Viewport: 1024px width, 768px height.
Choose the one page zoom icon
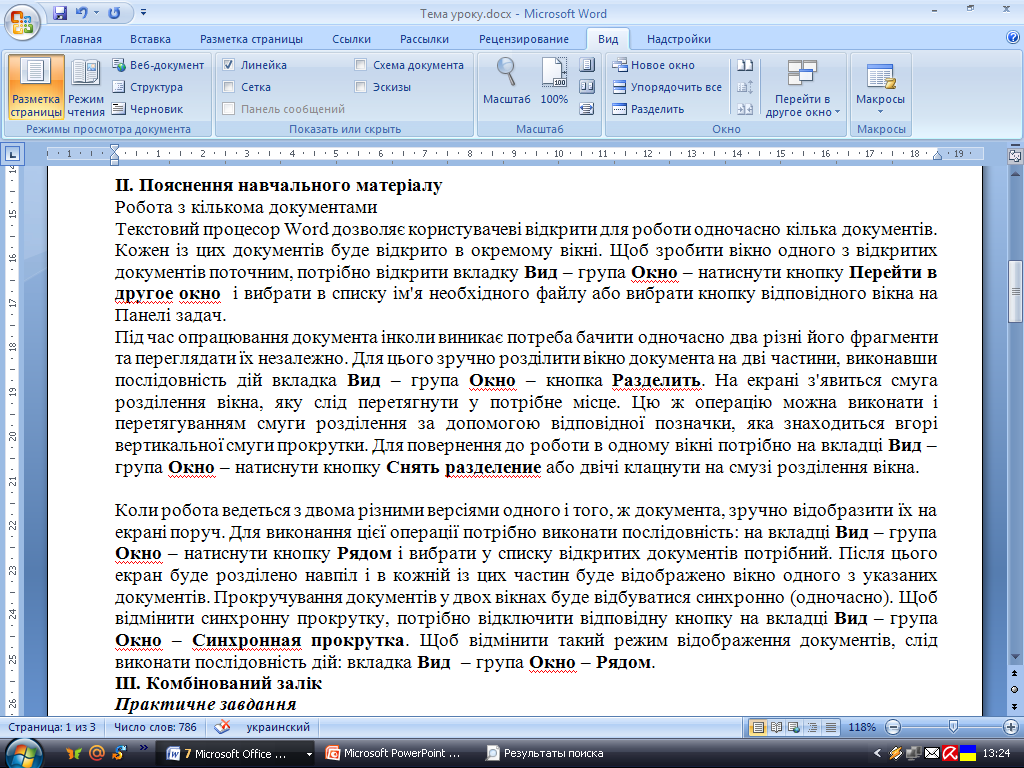[x=586, y=65]
